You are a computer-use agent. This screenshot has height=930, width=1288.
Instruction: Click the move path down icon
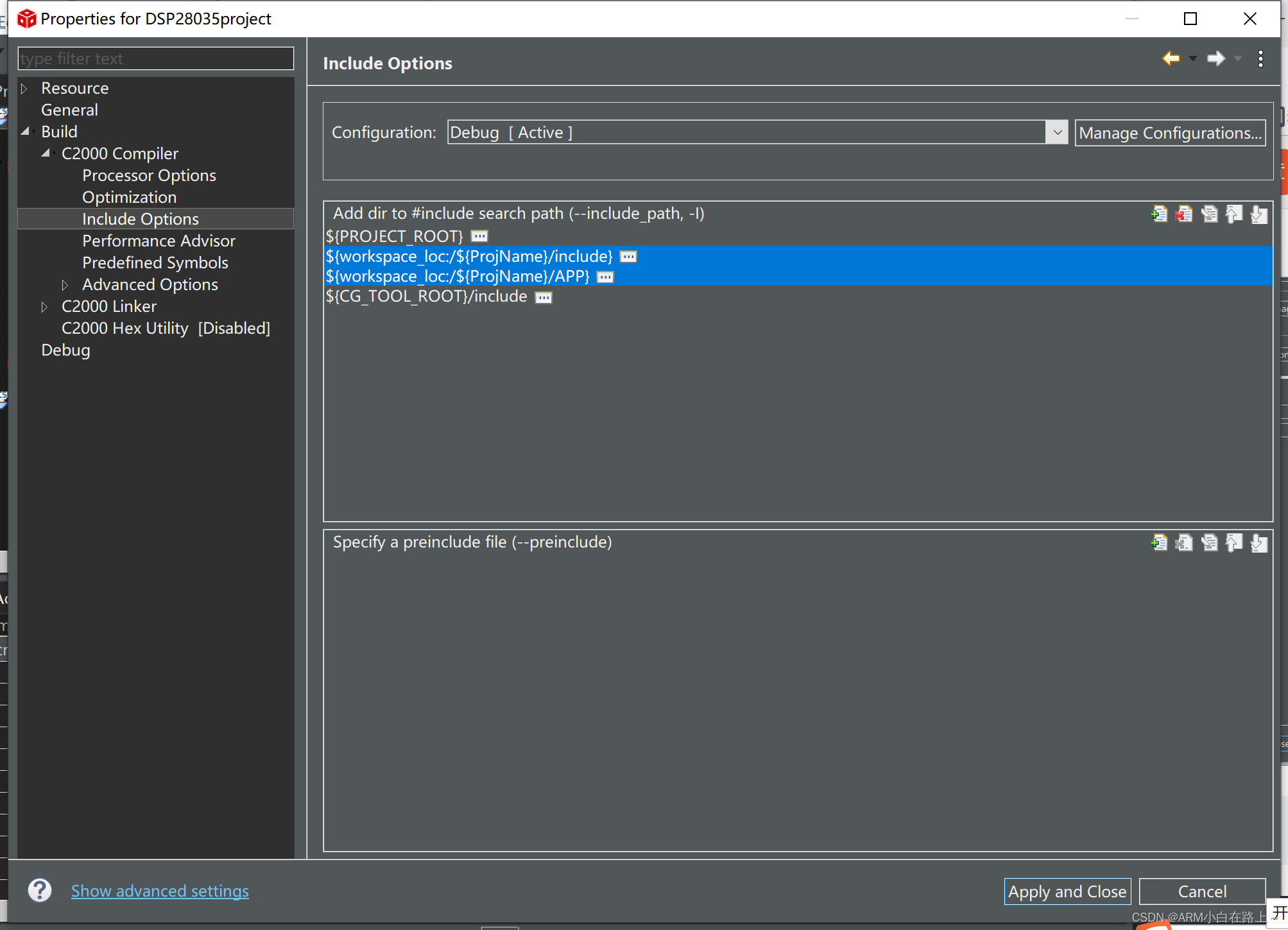pos(1256,214)
